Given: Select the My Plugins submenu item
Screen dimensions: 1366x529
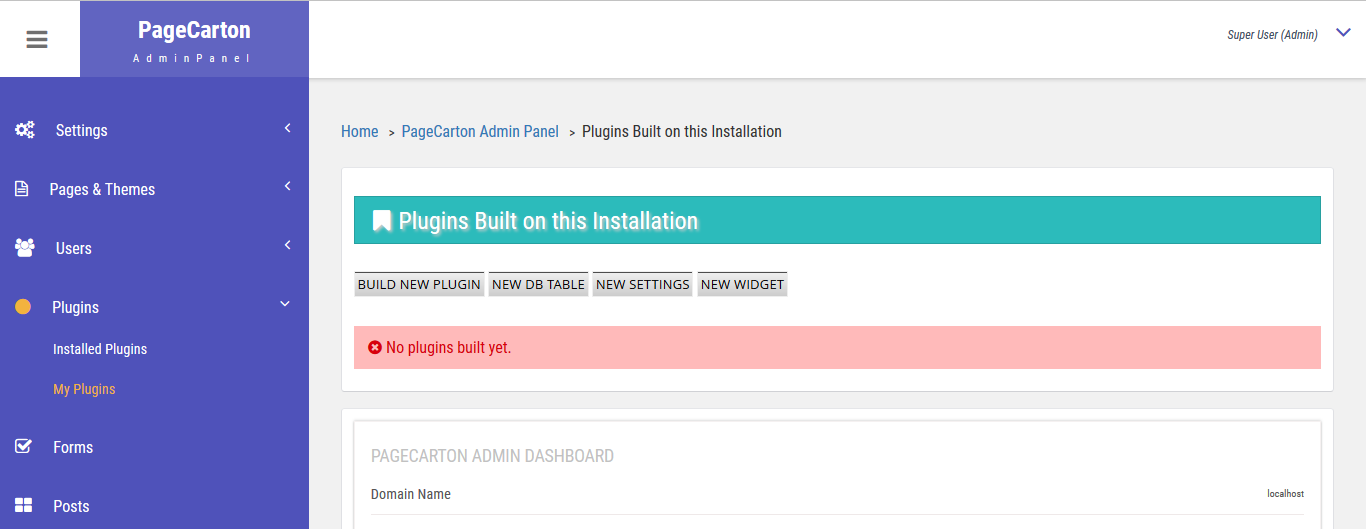Looking at the screenshot, I should click(84, 389).
